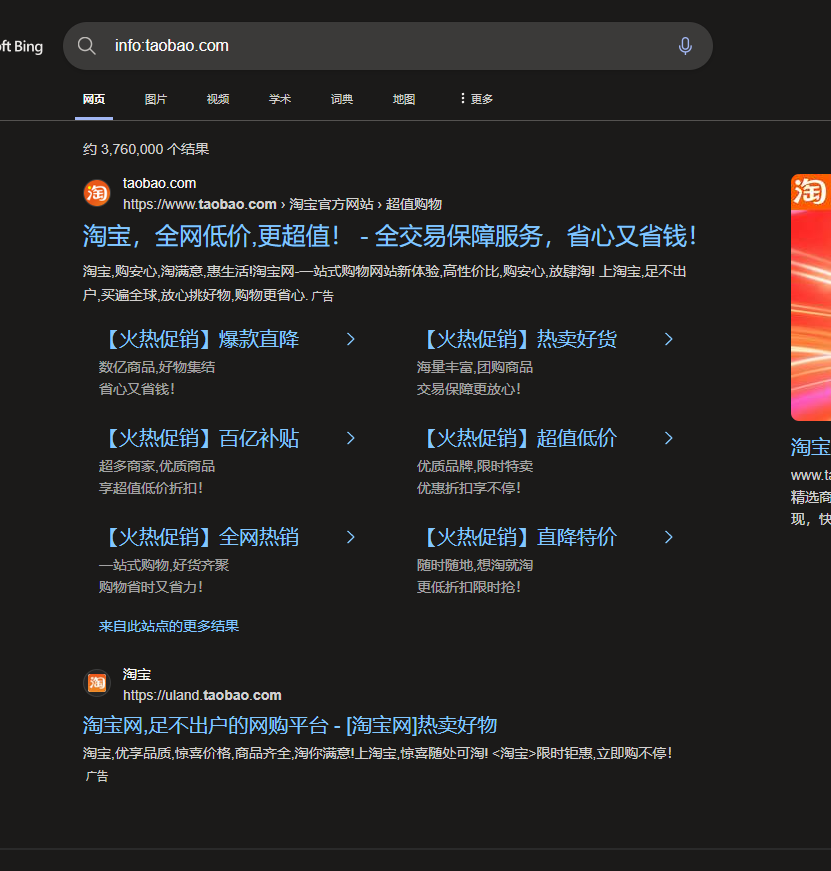
Task: Click description text 随时随地,想淘就淘
Action: click(x=475, y=565)
